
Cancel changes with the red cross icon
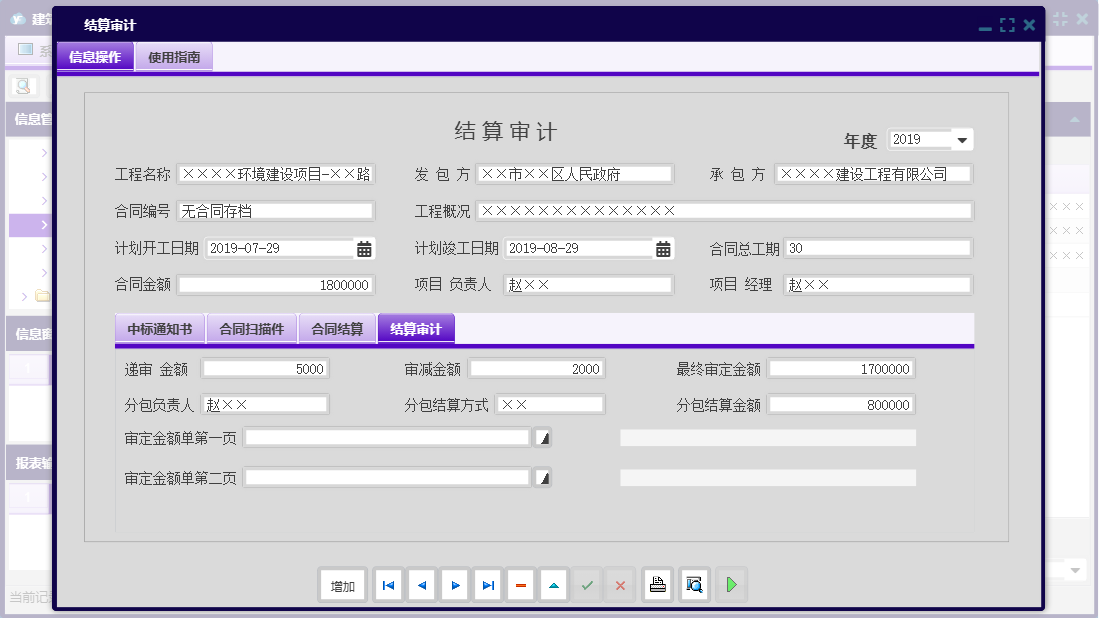click(619, 585)
